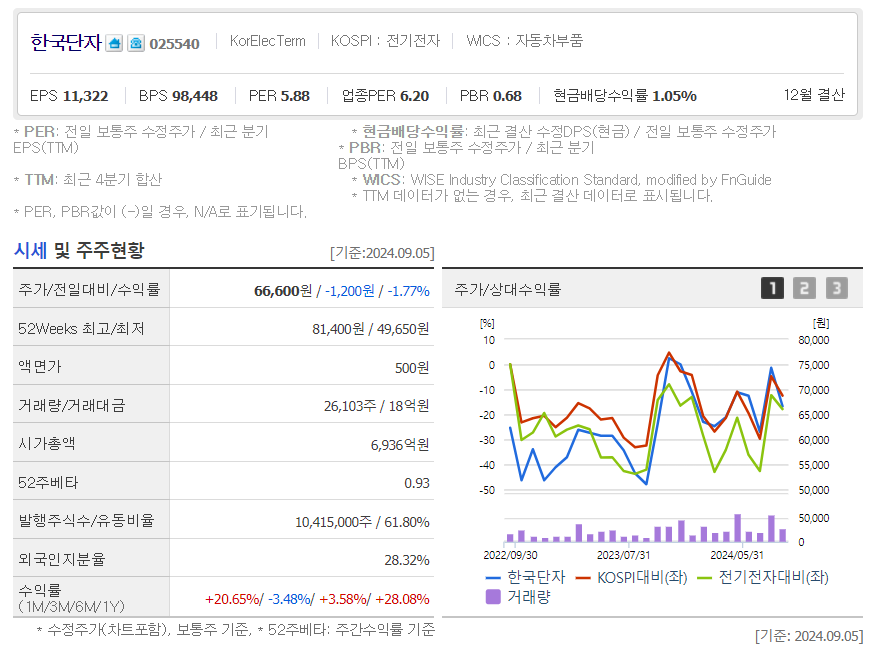Click 10,415,000주 / 61.80% value
This screenshot has width=882, height=649.
point(362,522)
